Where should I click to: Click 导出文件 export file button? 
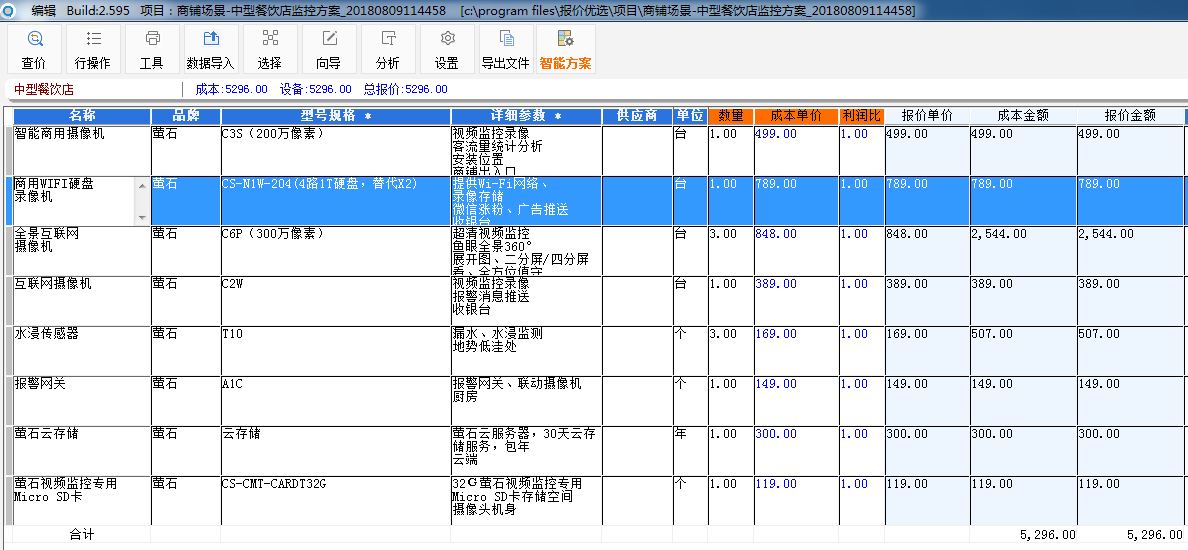point(505,50)
